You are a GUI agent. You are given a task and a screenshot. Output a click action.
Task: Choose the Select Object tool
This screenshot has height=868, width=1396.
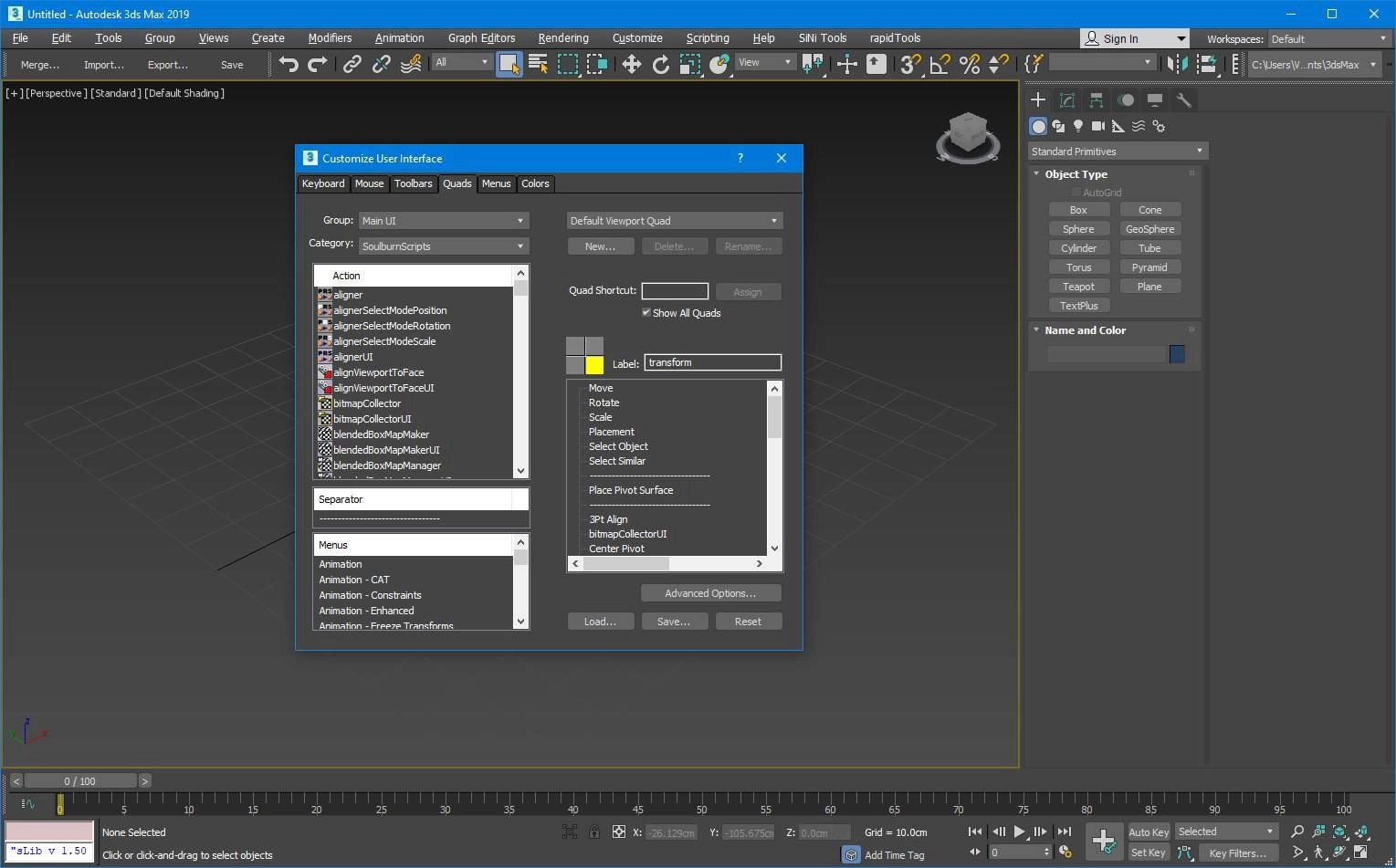coord(509,64)
